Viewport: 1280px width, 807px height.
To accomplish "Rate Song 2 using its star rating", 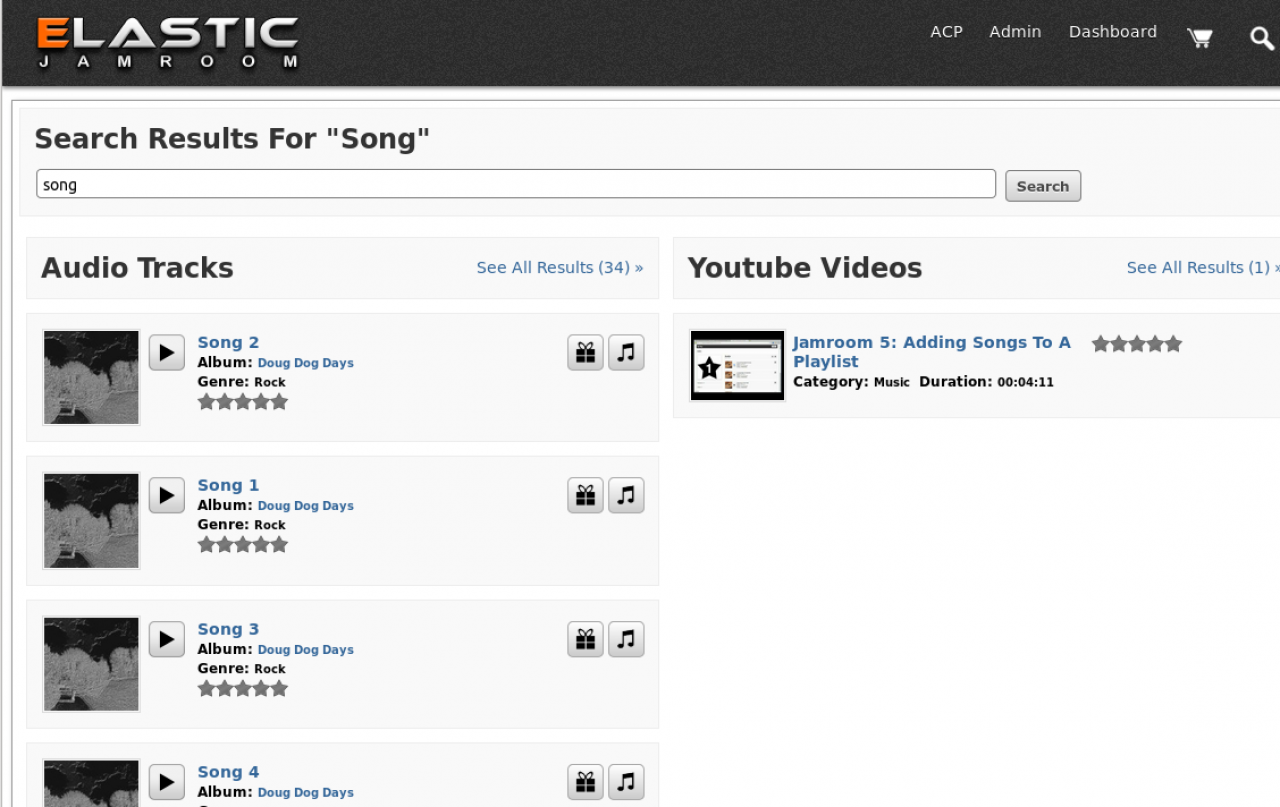I will click(243, 402).
